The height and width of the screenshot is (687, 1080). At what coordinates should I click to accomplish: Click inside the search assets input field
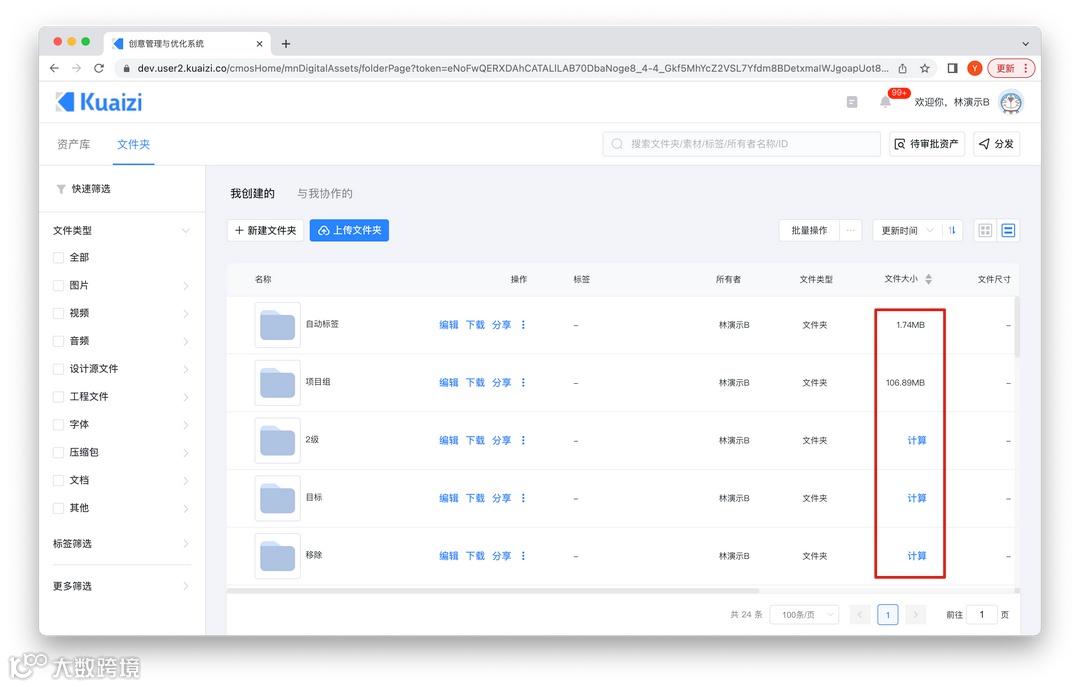740,143
